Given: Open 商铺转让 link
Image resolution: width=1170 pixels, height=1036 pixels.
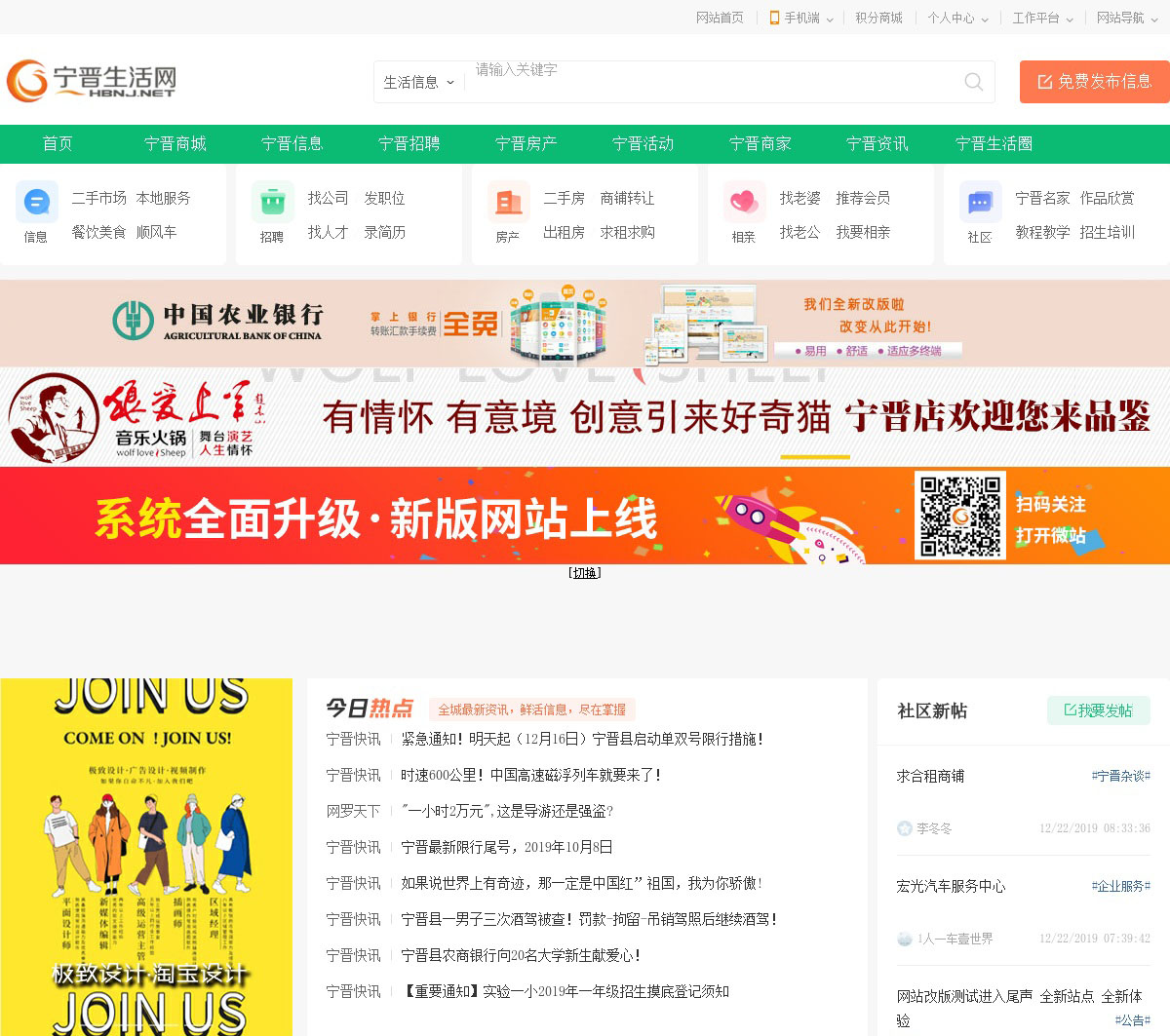Looking at the screenshot, I should (x=628, y=198).
